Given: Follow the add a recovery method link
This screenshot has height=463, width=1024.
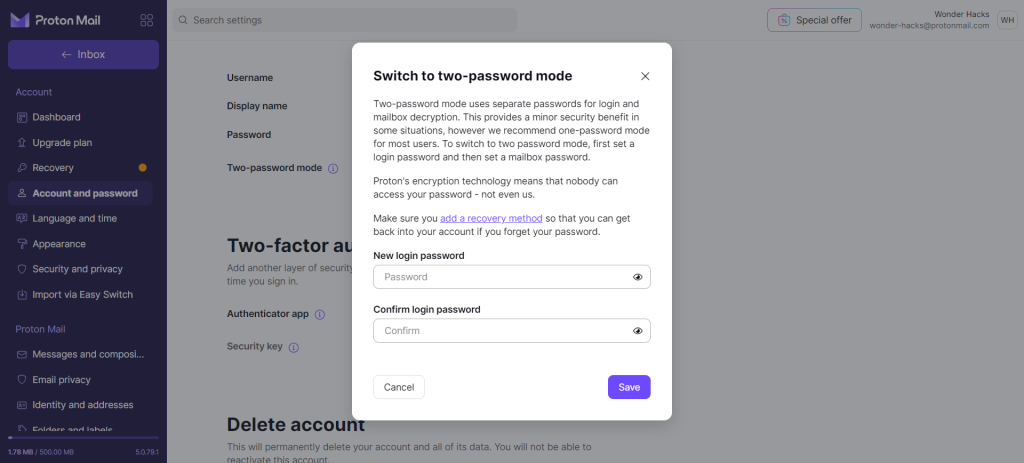Looking at the screenshot, I should click(491, 218).
